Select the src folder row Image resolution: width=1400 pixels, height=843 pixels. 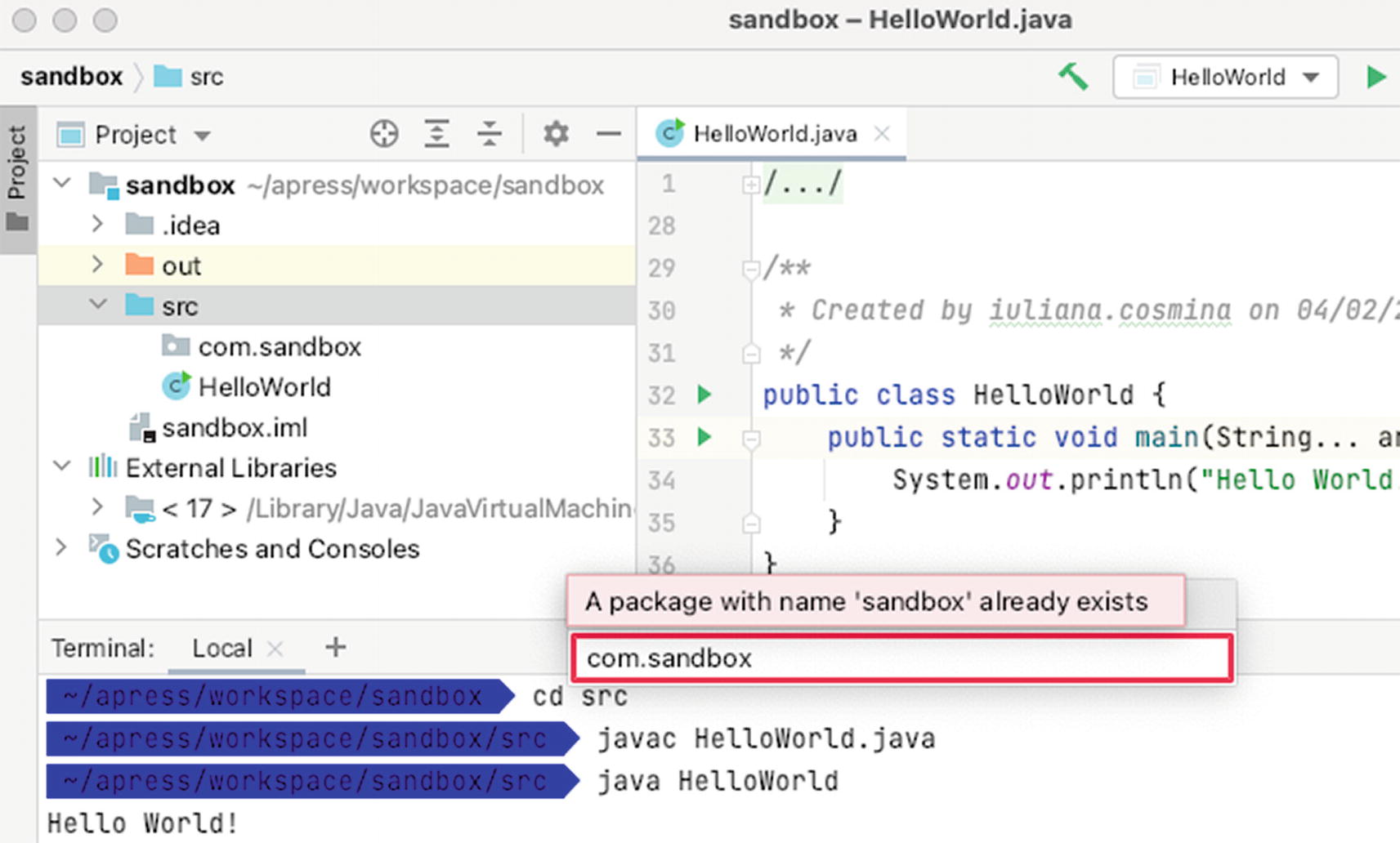(337, 306)
